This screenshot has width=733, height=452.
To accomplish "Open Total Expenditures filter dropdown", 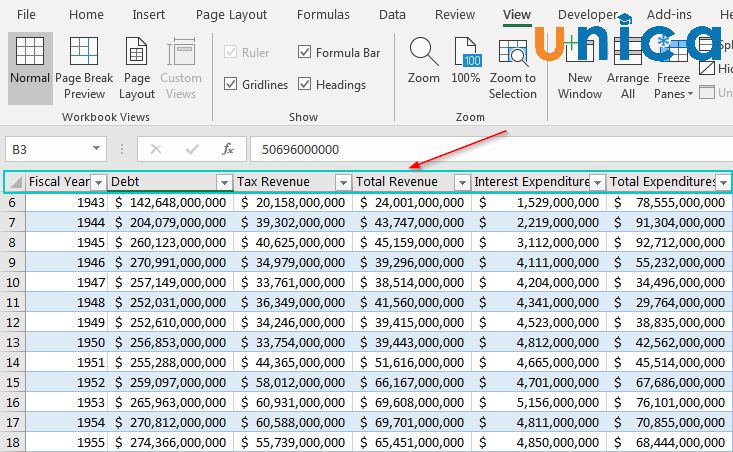I will click(x=723, y=182).
